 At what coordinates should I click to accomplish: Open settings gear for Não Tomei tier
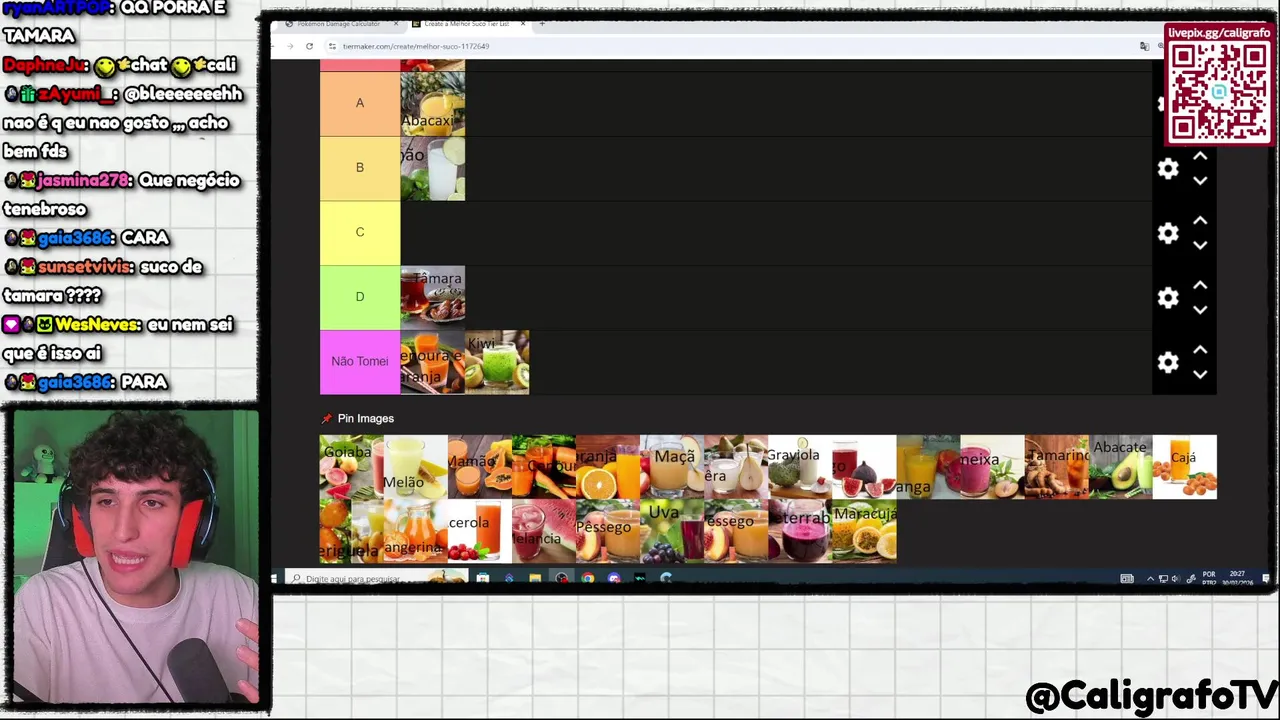tap(1168, 363)
